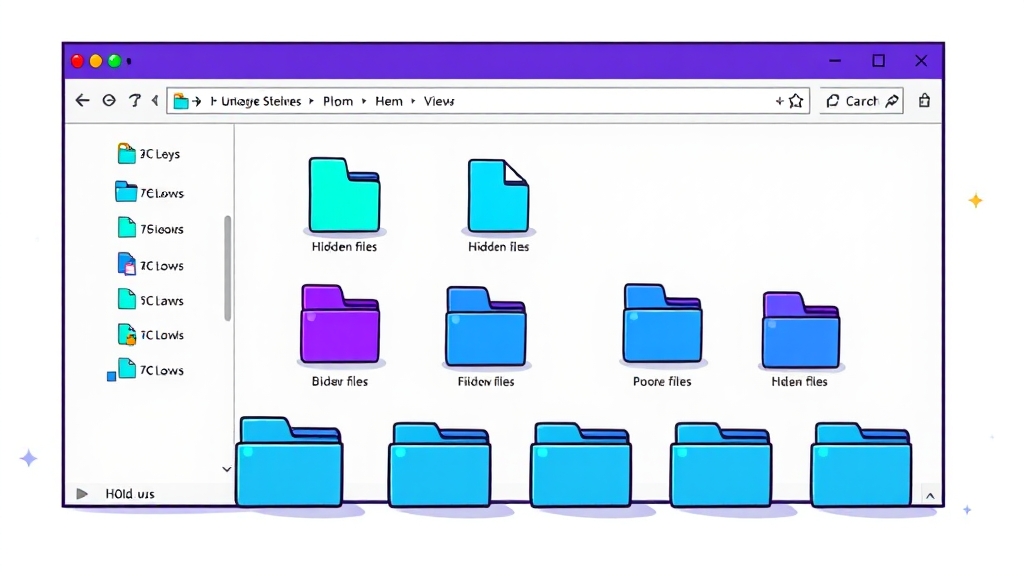Open the teal Hidden files folder
This screenshot has width=1024, height=576.
pos(344,195)
